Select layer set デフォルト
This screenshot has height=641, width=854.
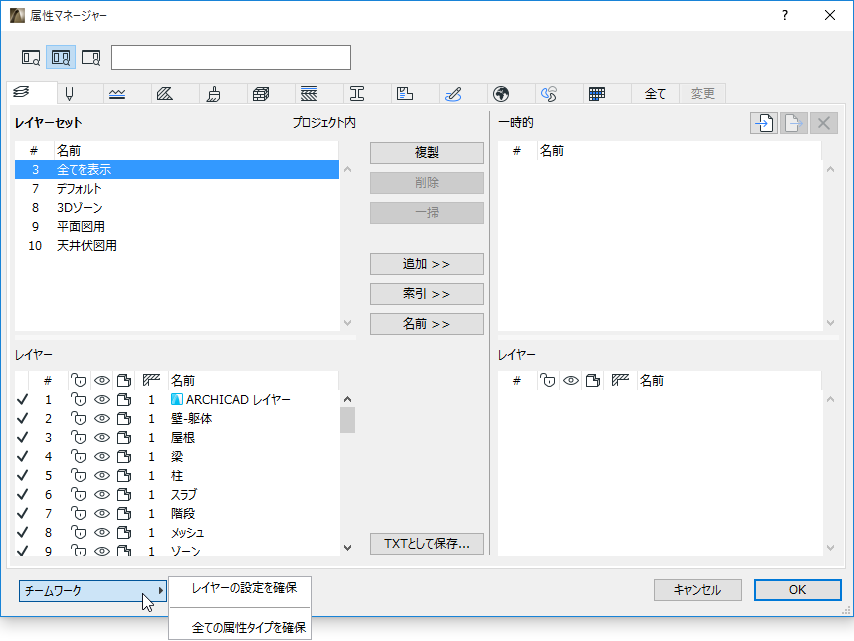coord(177,189)
